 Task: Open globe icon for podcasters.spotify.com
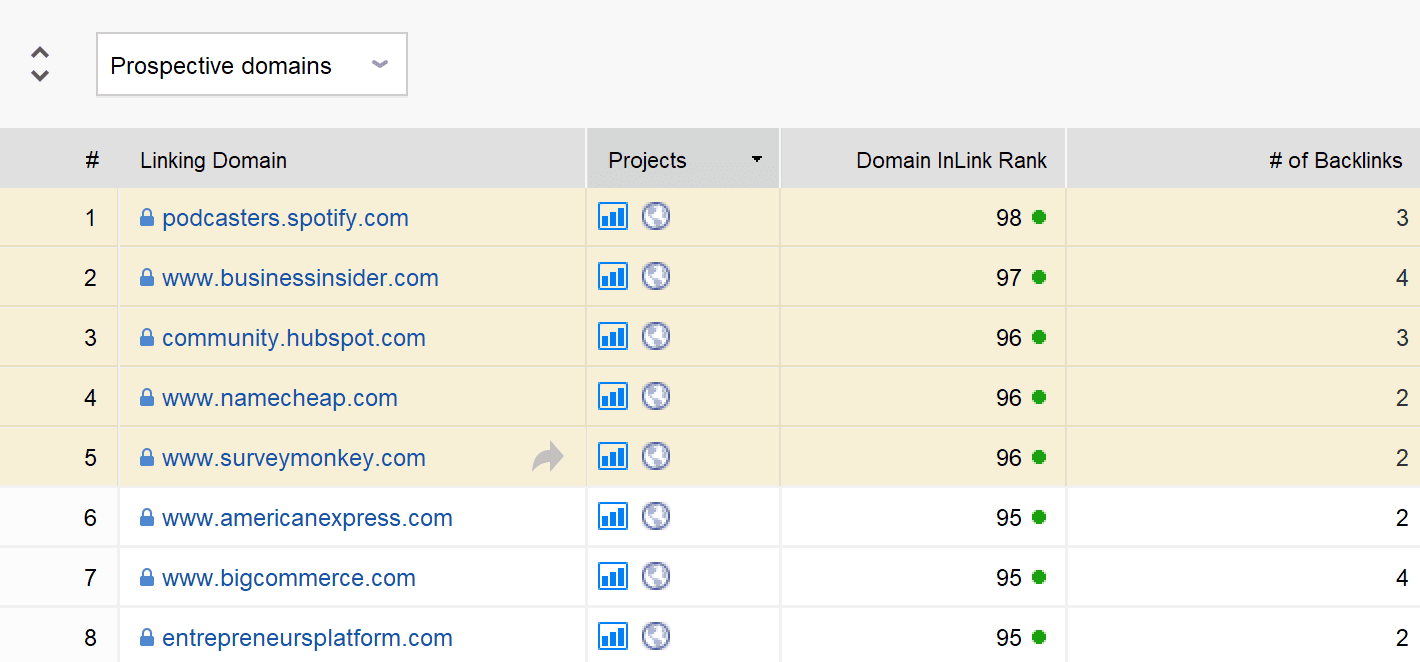(656, 216)
